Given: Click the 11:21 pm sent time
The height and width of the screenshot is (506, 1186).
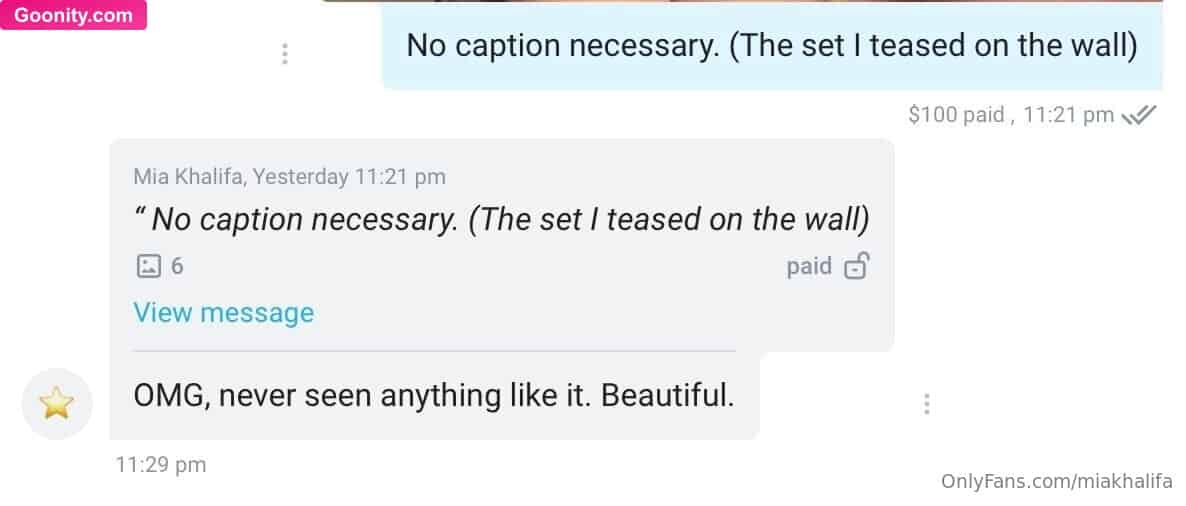Looking at the screenshot, I should [x=1069, y=115].
